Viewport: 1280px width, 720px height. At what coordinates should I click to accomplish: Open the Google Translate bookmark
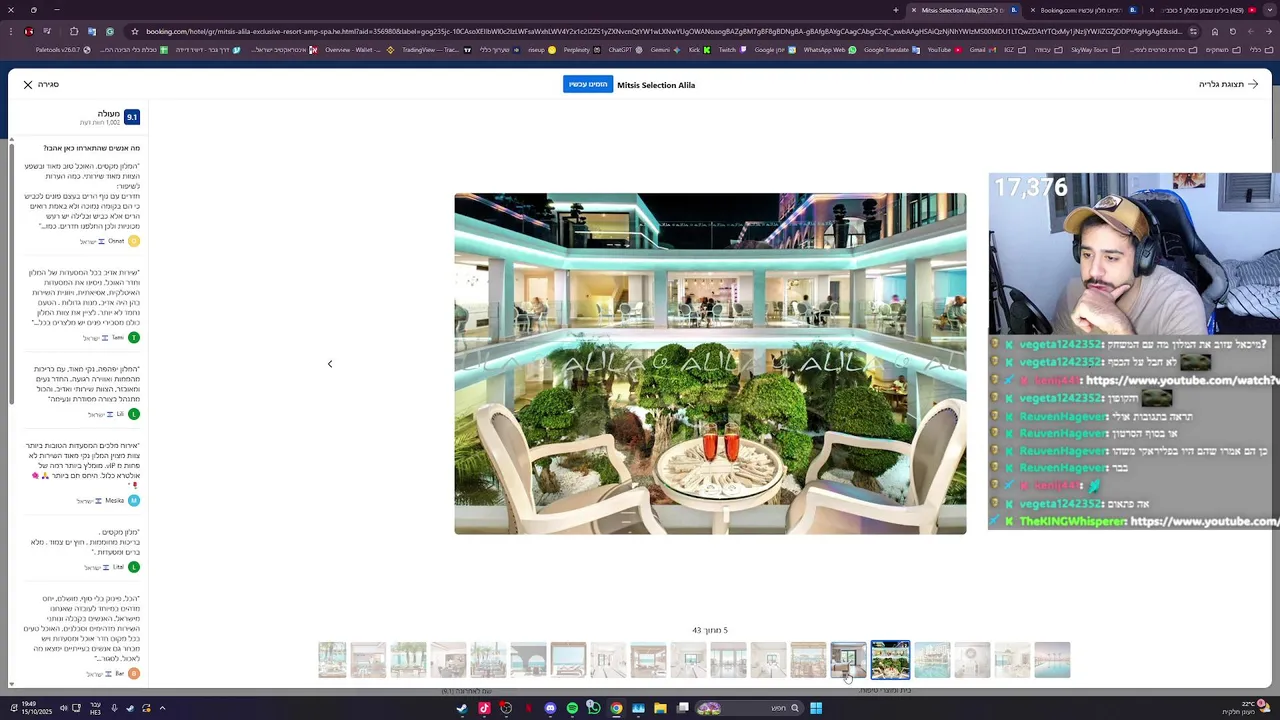point(891,50)
